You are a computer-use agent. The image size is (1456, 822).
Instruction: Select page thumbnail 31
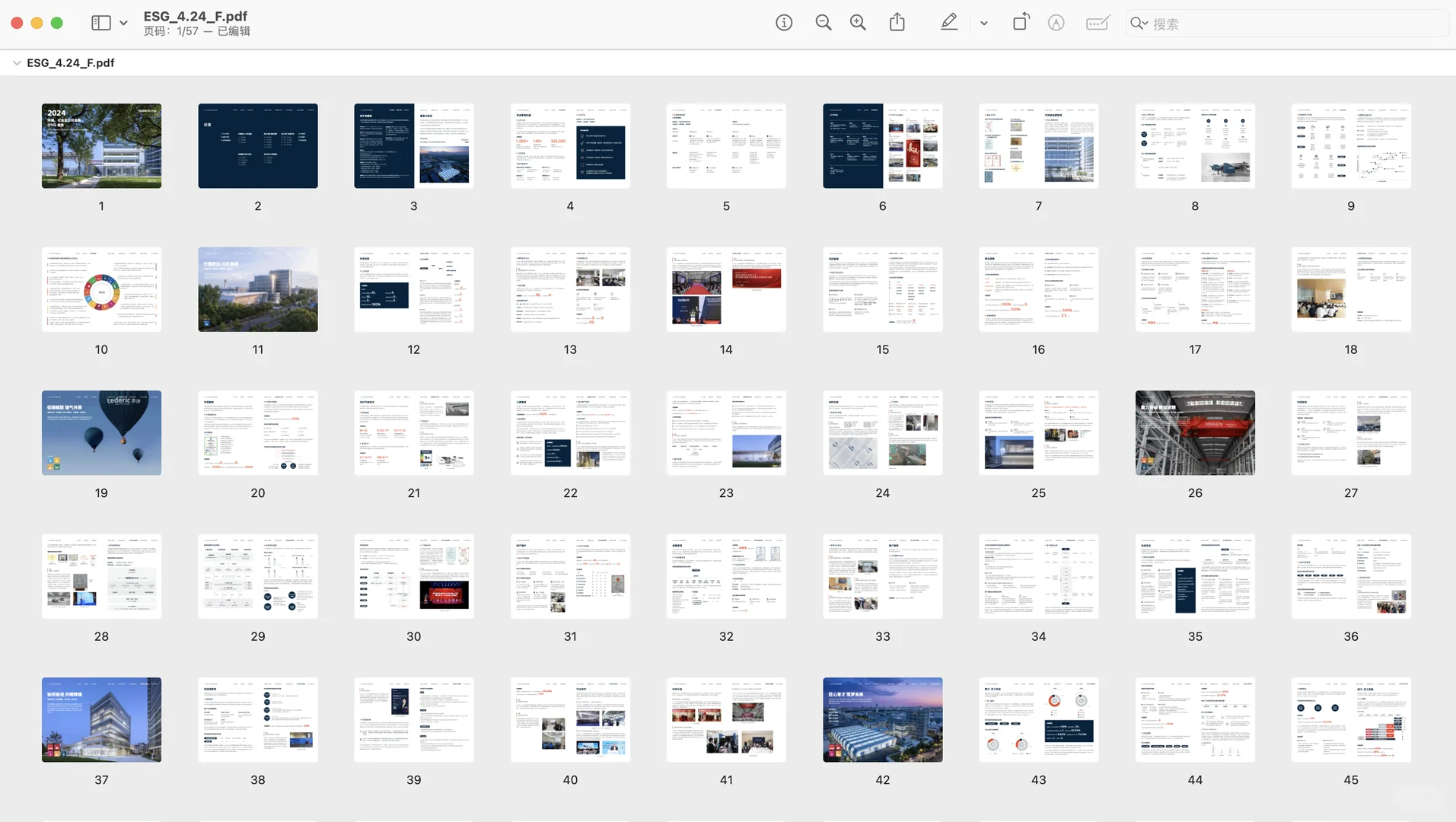570,576
